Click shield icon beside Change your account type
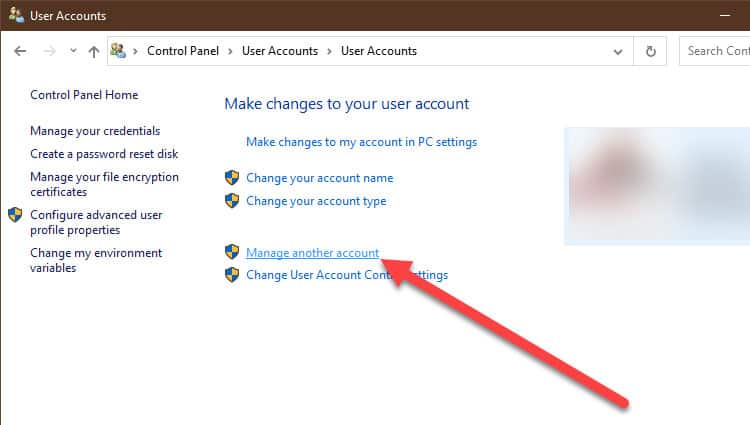Viewport: 750px width, 425px height. click(x=232, y=200)
